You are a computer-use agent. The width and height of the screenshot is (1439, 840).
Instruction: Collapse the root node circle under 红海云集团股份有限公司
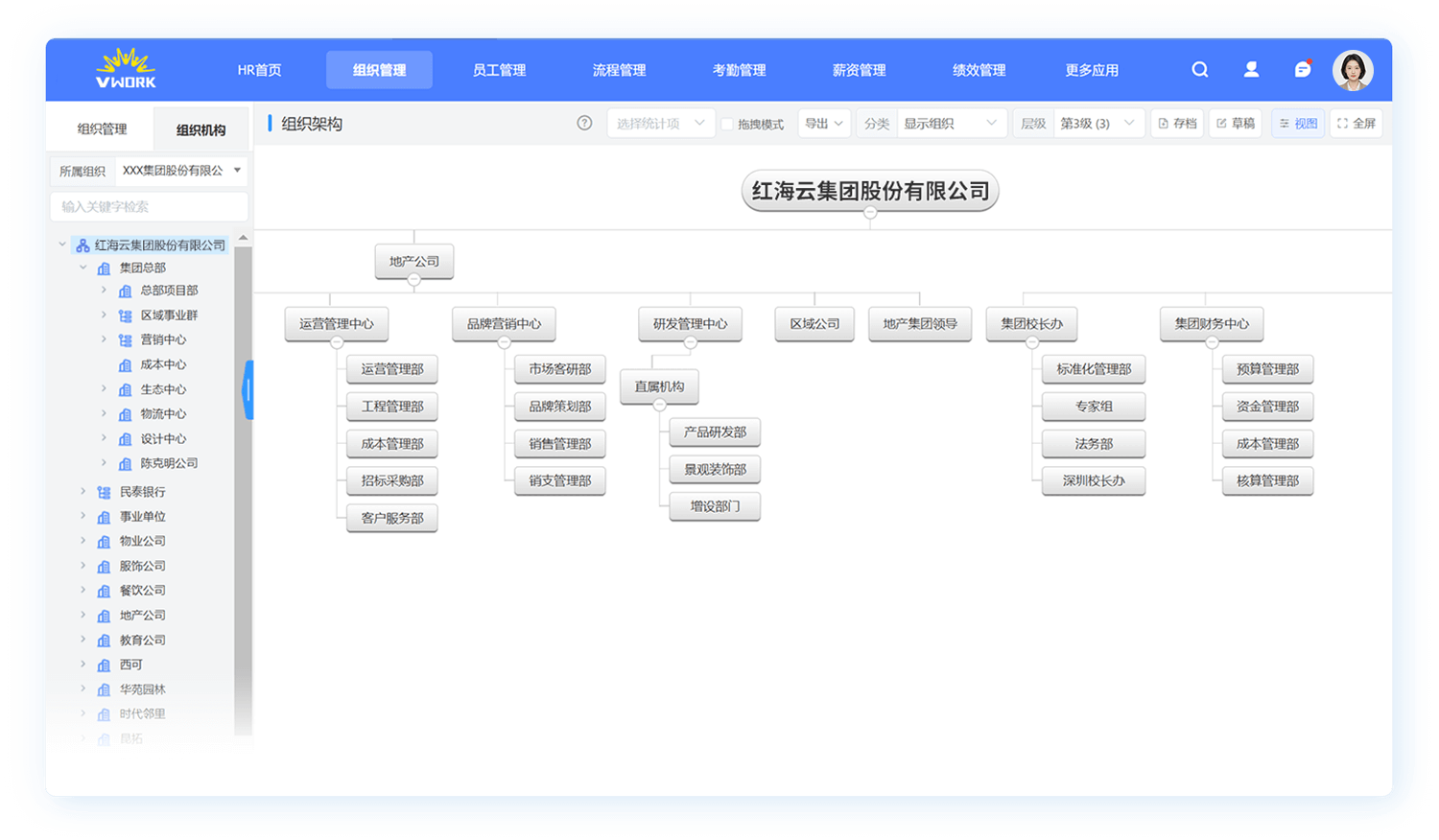[x=870, y=213]
